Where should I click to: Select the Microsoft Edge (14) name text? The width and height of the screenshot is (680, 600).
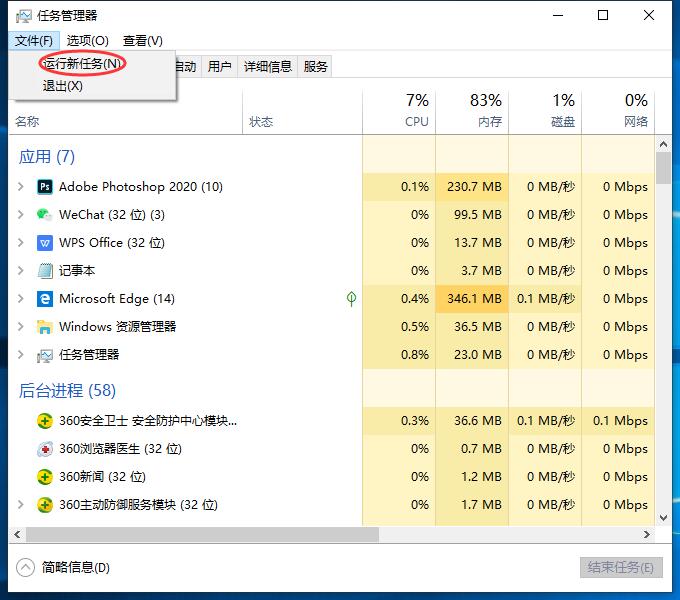pos(117,299)
